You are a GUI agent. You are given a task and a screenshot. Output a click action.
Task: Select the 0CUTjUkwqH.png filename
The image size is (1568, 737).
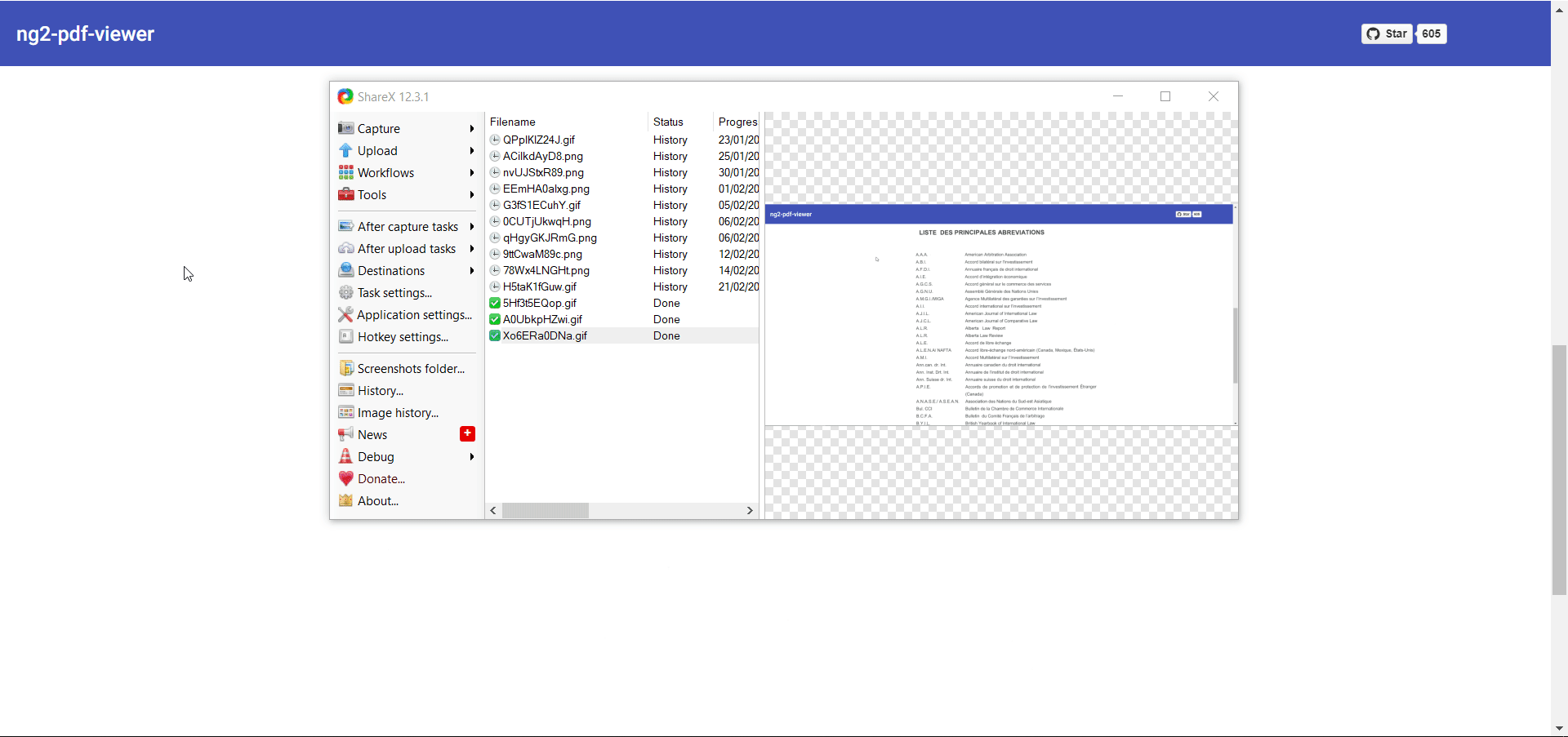click(547, 221)
